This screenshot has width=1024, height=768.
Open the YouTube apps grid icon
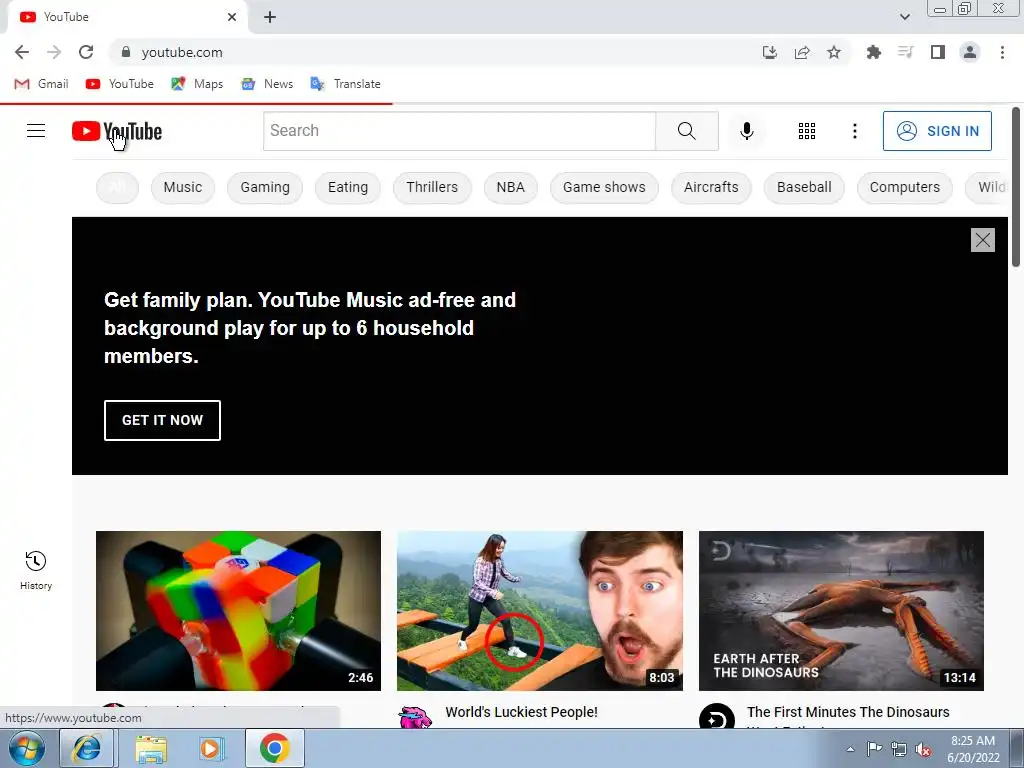[x=807, y=131]
